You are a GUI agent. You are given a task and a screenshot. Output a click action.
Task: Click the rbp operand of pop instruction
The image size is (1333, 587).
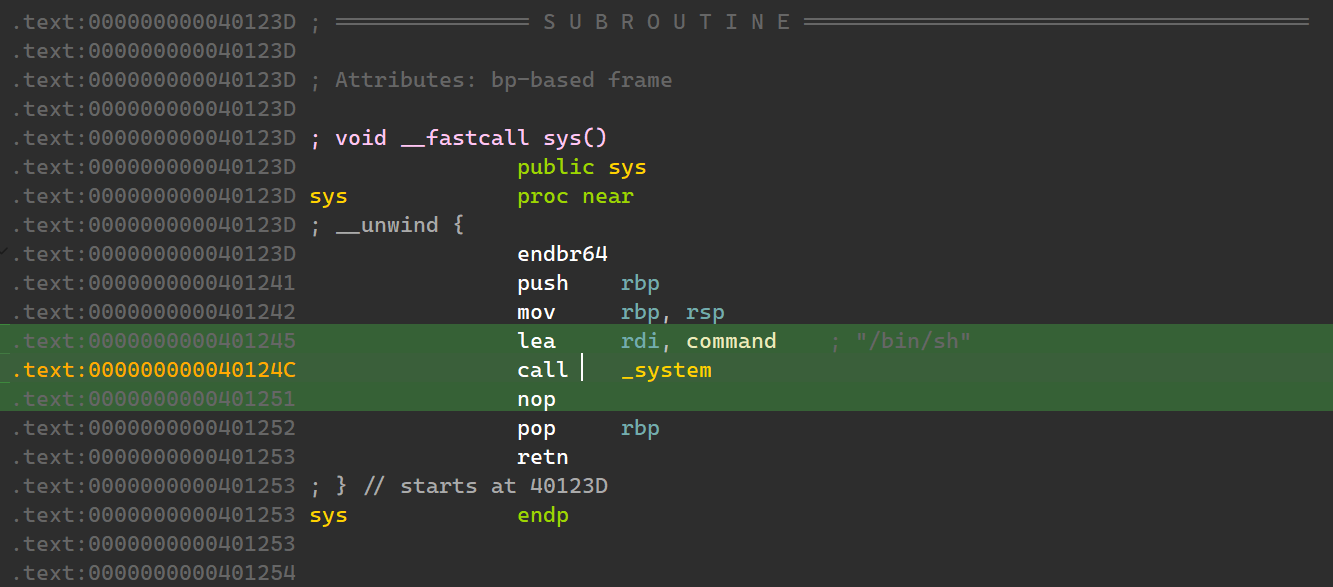[x=640, y=429]
